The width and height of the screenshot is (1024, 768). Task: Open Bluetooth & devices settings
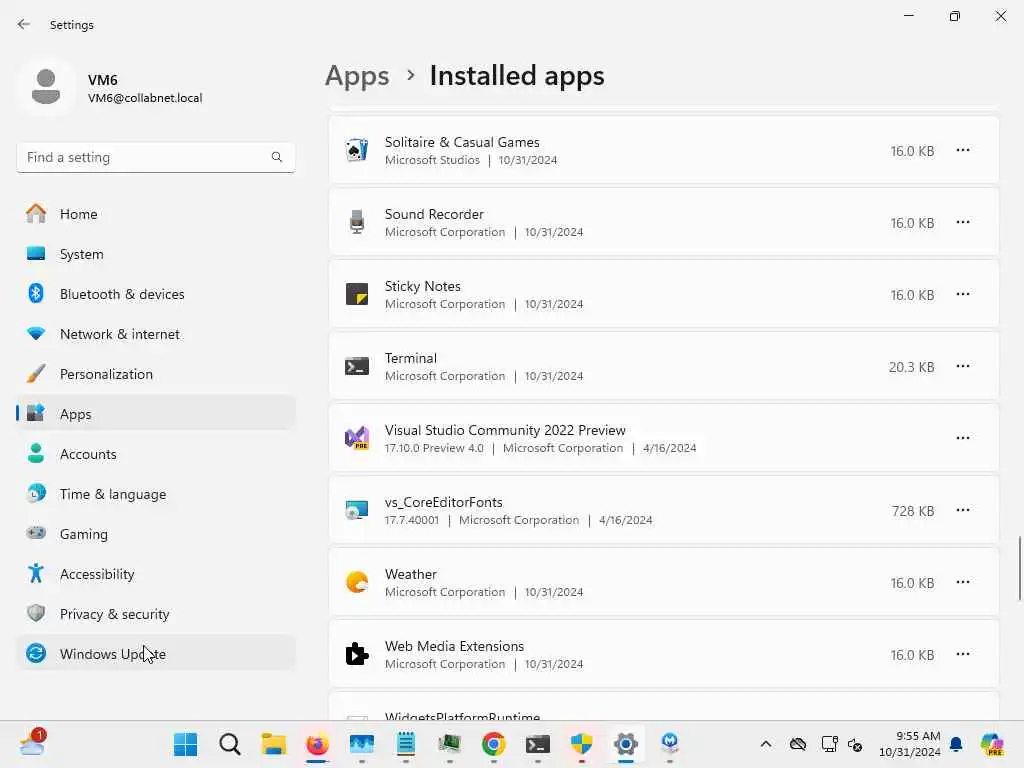tap(155, 294)
